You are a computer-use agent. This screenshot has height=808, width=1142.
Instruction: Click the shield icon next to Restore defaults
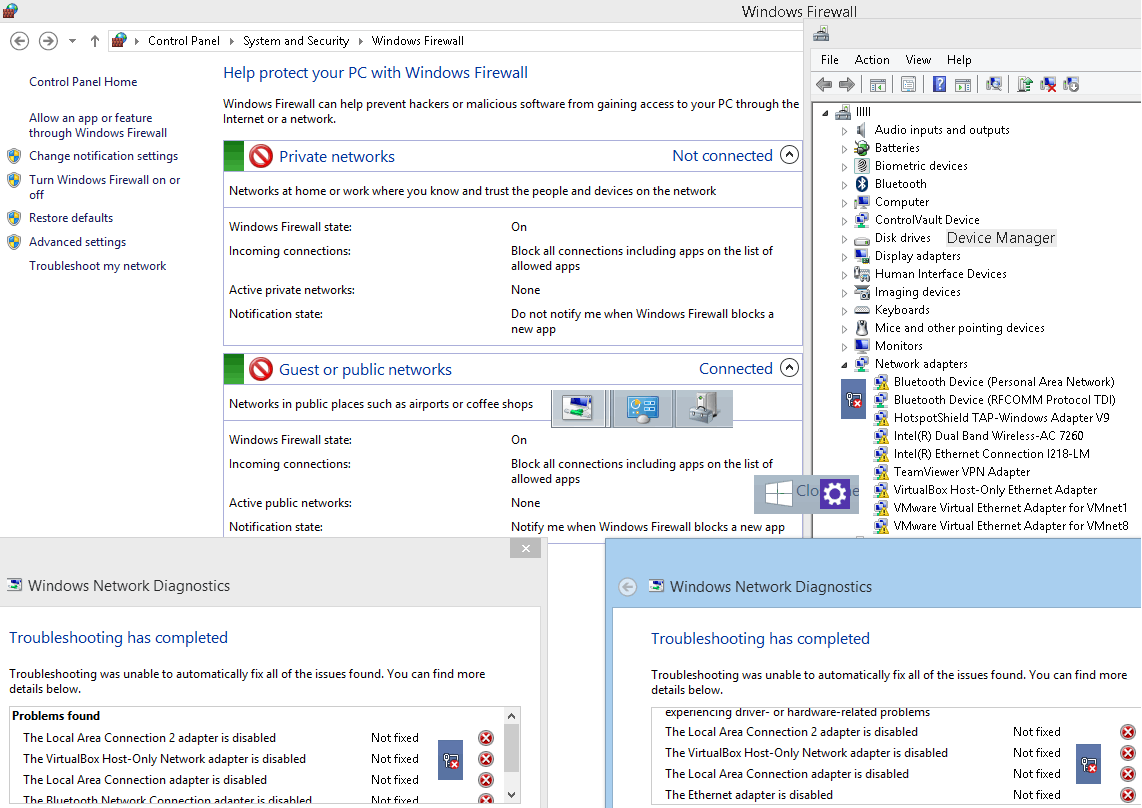[14, 218]
